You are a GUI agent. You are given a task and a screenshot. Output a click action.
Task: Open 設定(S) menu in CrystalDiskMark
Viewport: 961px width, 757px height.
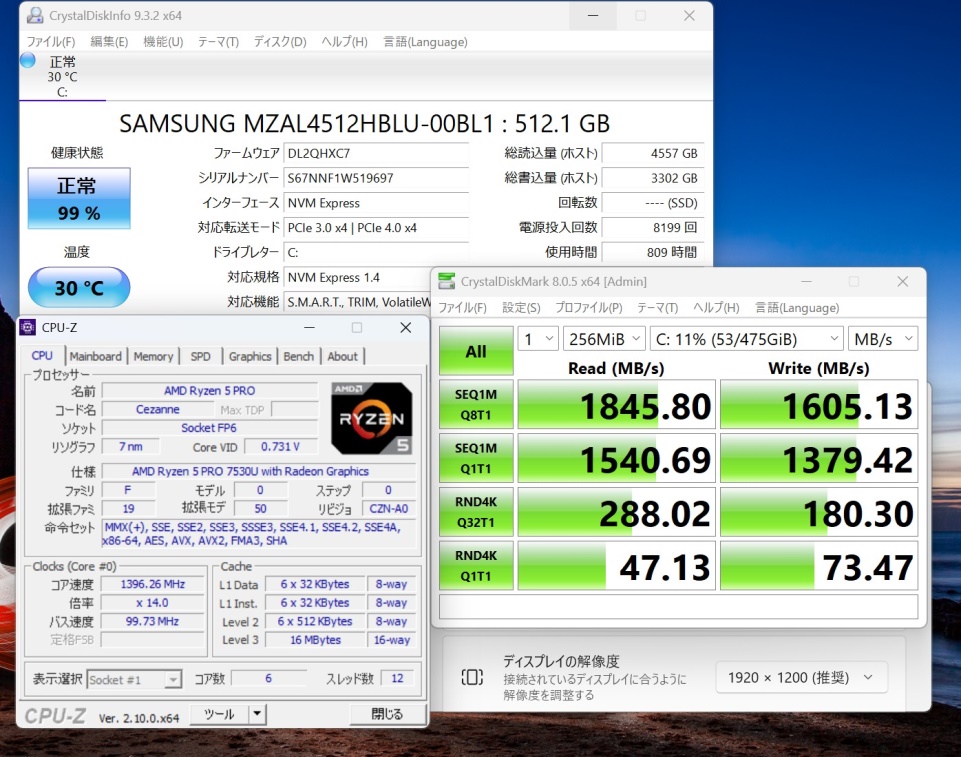(x=522, y=308)
